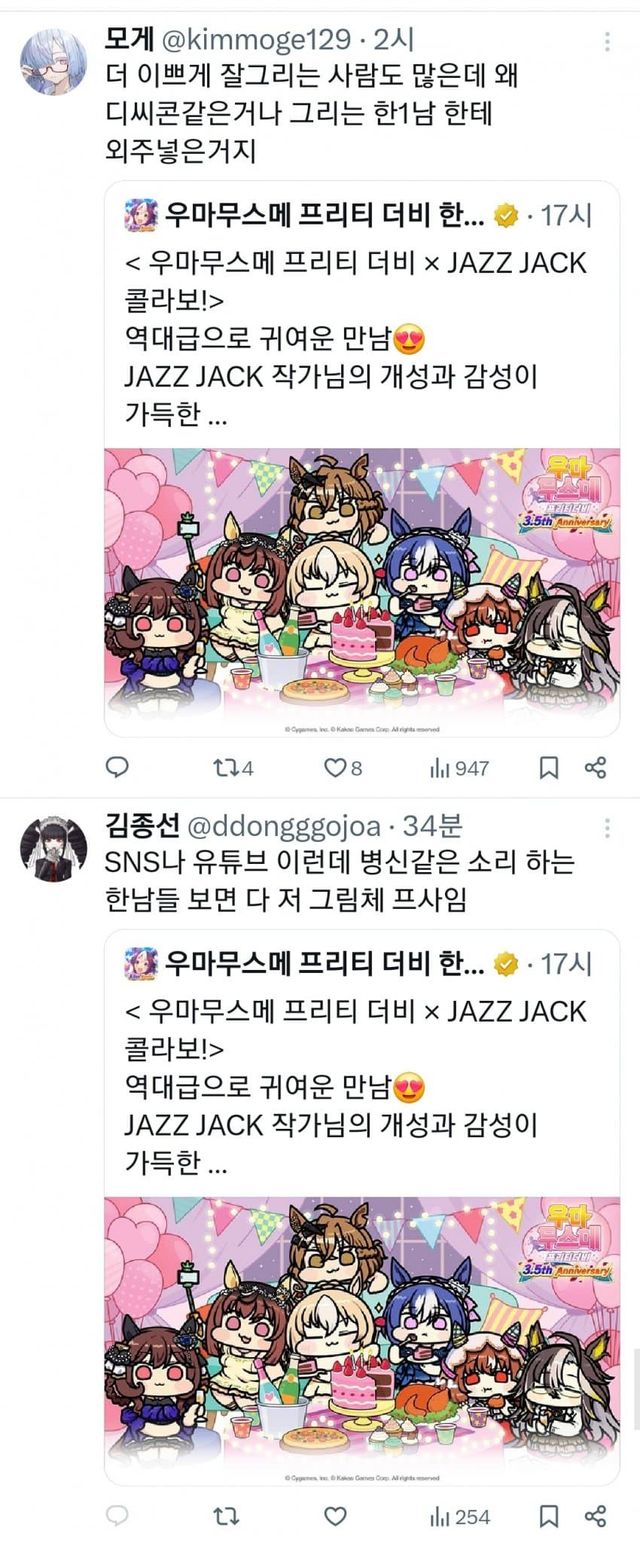Open the 김종선 profile avatar

coord(53,849)
